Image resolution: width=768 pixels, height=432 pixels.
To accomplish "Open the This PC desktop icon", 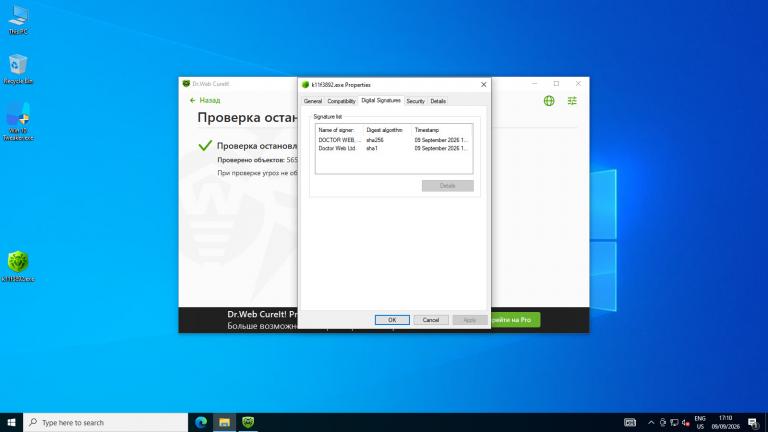I will 18,20.
